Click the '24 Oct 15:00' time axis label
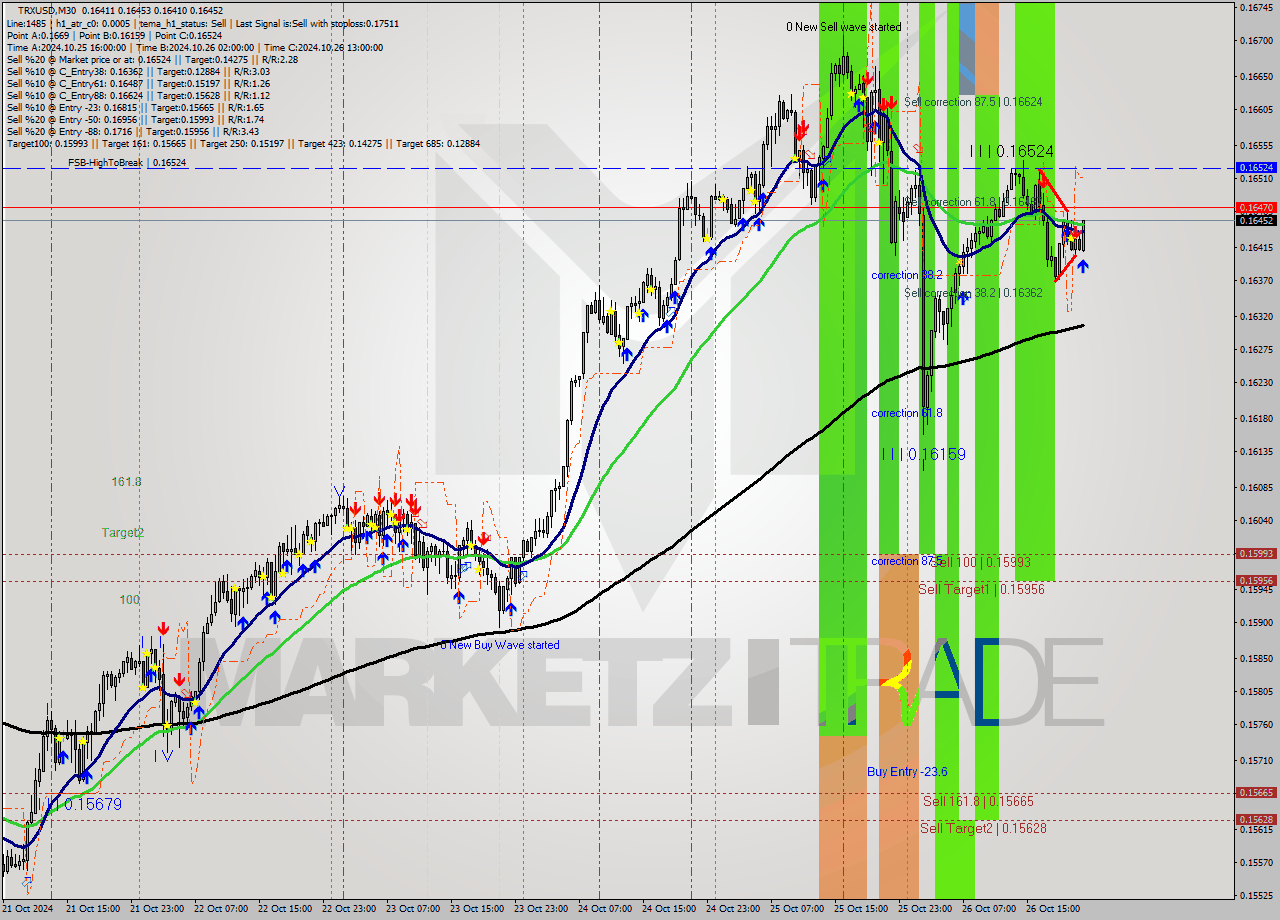The image size is (1280, 920). click(669, 909)
